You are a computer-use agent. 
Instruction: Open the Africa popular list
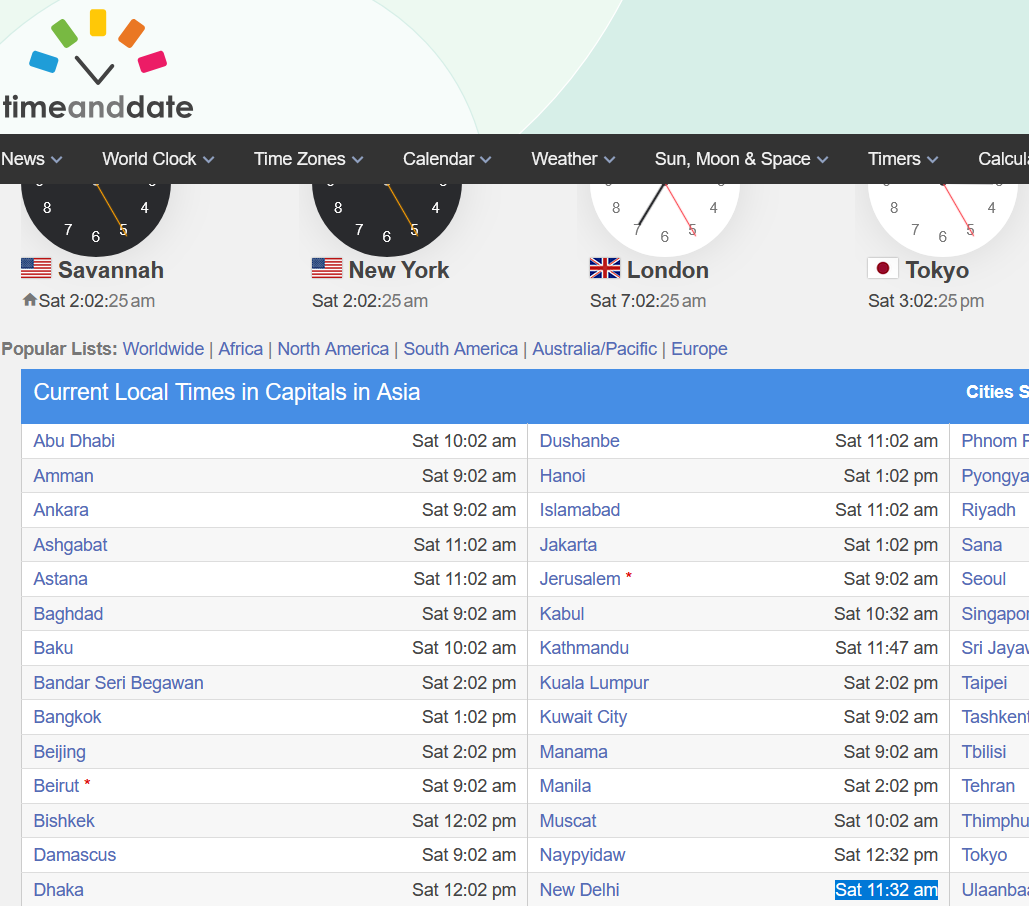pos(240,348)
